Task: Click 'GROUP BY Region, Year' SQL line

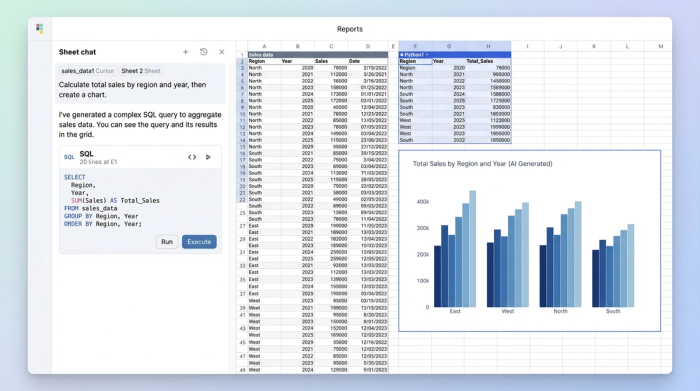Action: coord(101,216)
